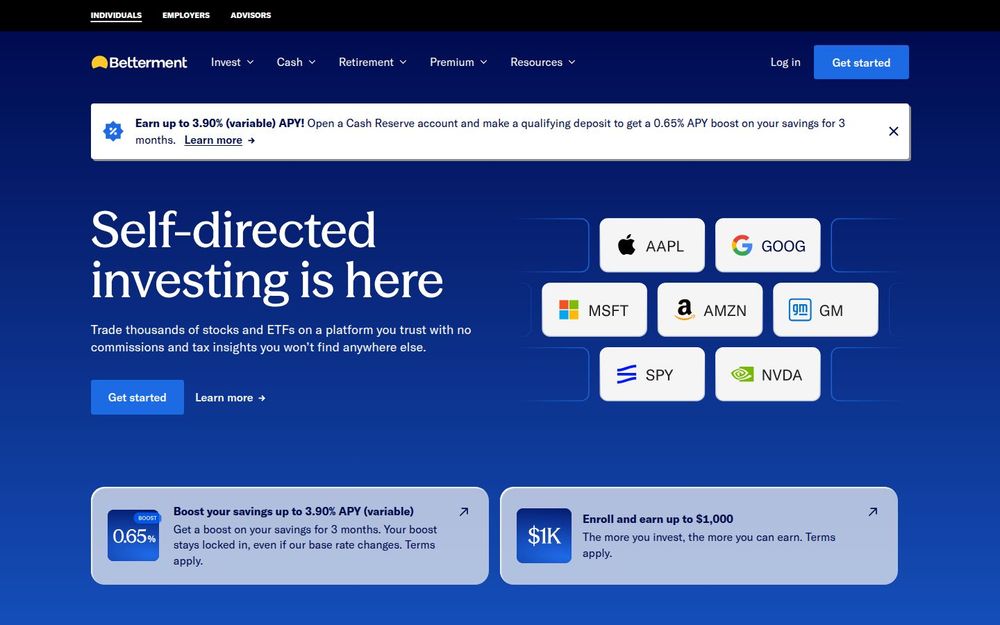This screenshot has height=625, width=1000.
Task: Open the Retirement dropdown
Action: tap(372, 62)
